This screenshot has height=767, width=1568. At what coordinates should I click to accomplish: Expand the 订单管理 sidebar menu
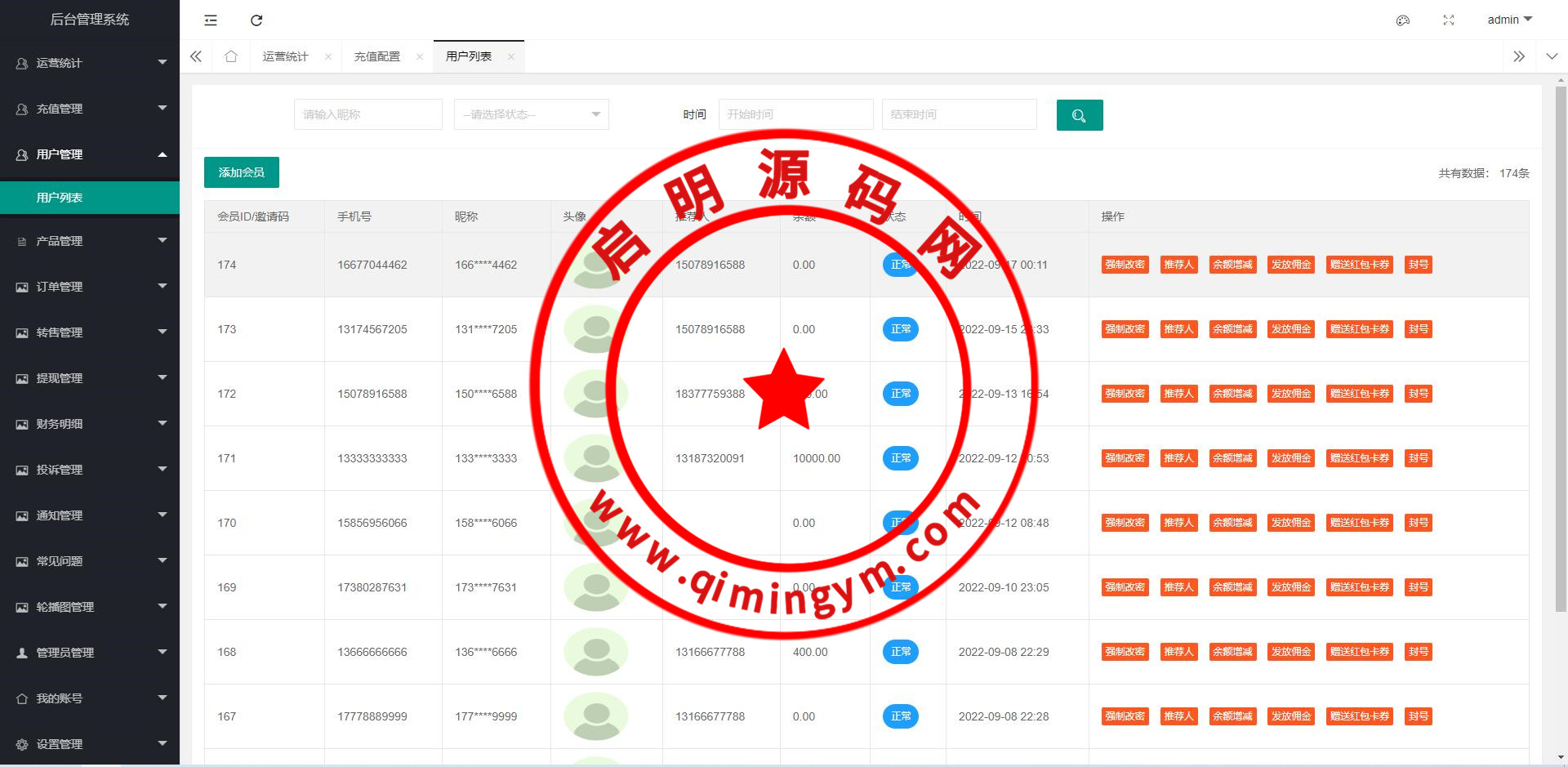point(90,287)
